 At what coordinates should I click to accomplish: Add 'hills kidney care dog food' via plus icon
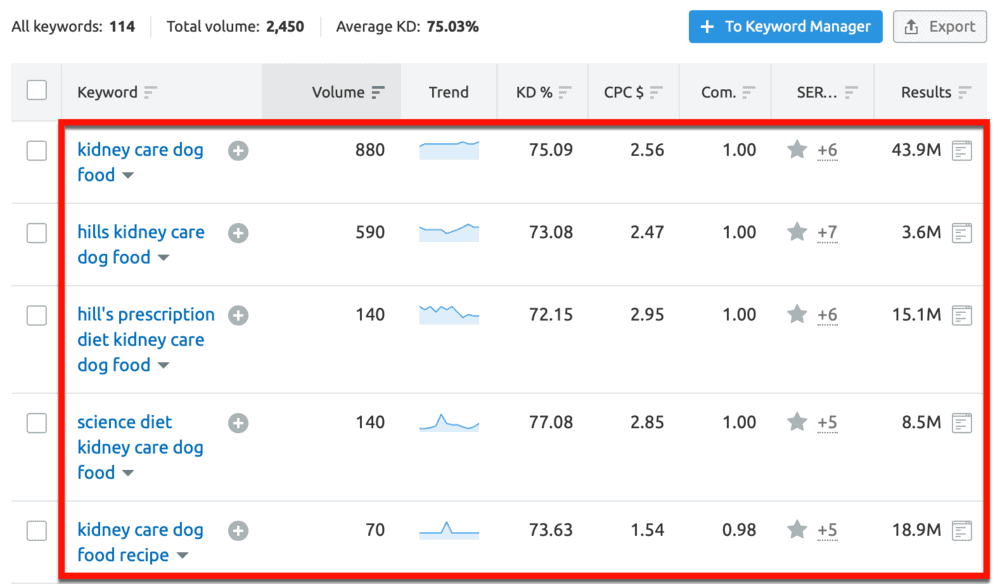coord(238,233)
